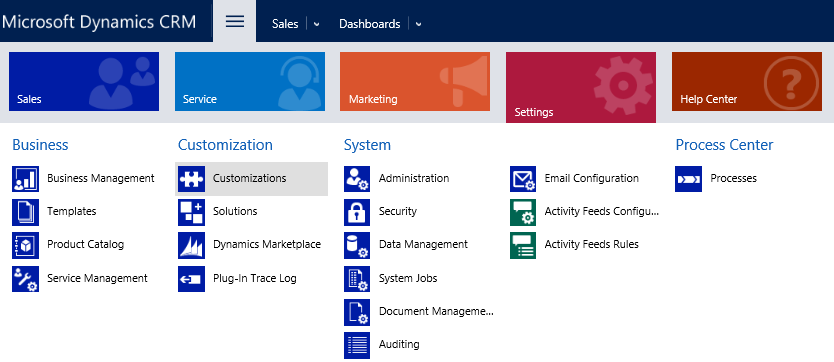Click the Business Management bar chart icon
Viewport: 834px width, 362px height.
[26, 179]
